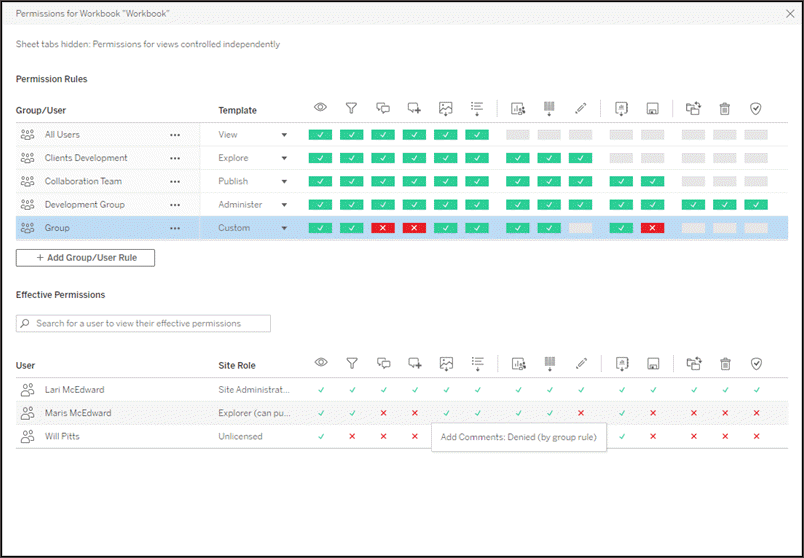Click the Filter funnel icon in Permission Rules header

tap(351, 108)
